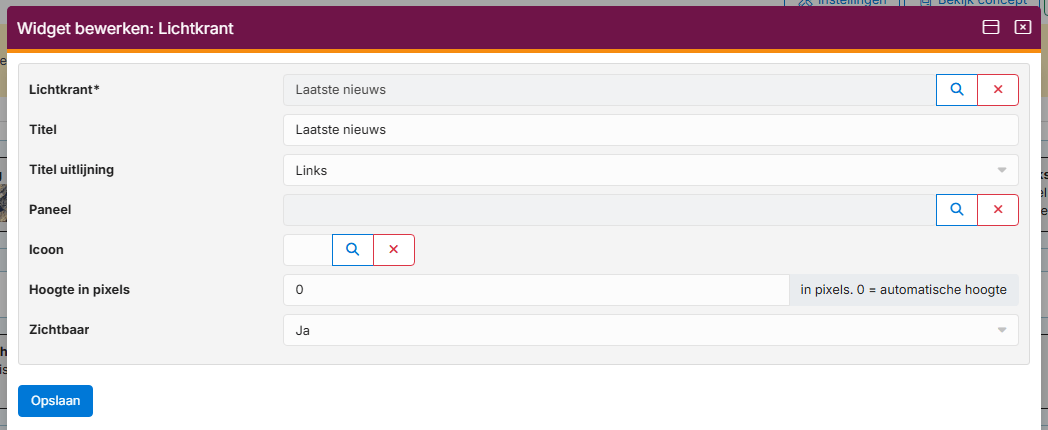Close the Widget bewerken dialog
This screenshot has width=1048, height=430.
1022,28
